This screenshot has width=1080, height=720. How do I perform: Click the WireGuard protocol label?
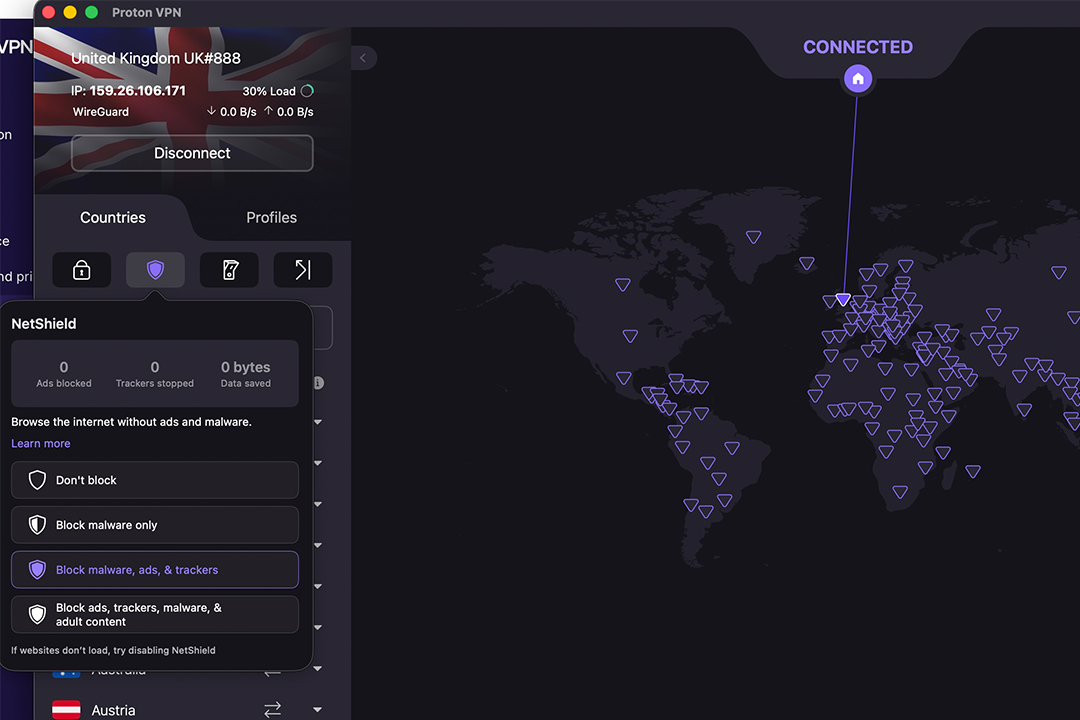101,112
